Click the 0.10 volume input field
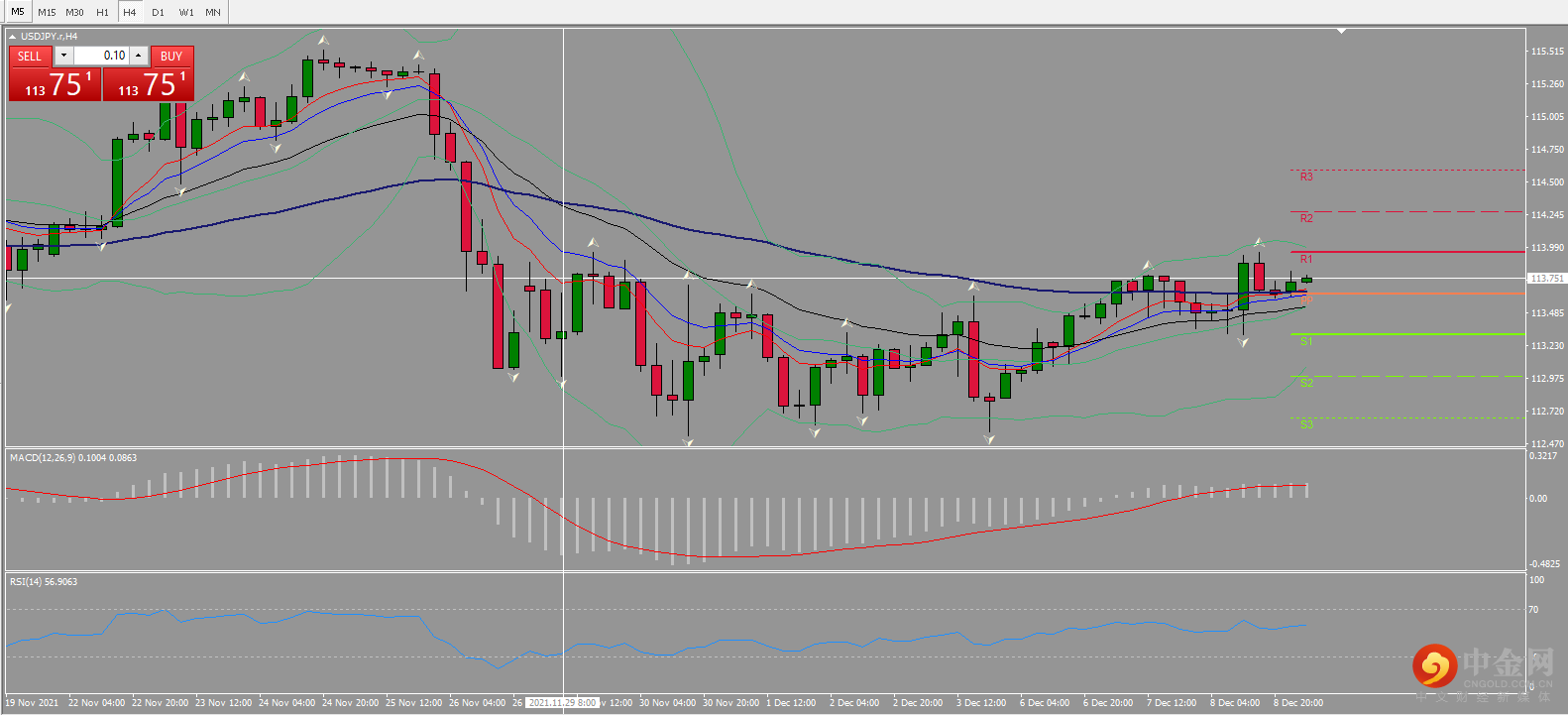 [102, 56]
